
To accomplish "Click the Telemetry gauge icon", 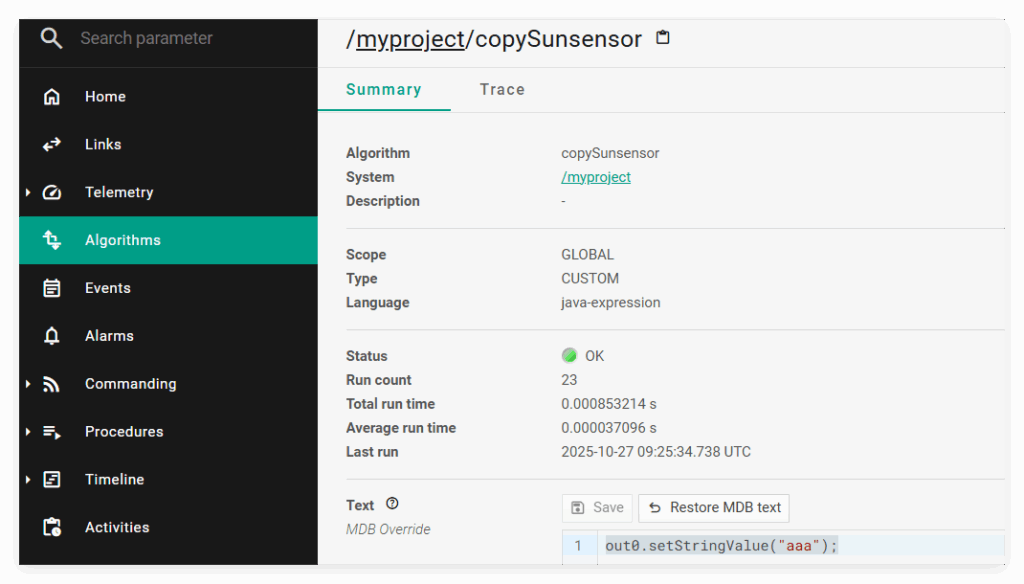I will (x=52, y=193).
